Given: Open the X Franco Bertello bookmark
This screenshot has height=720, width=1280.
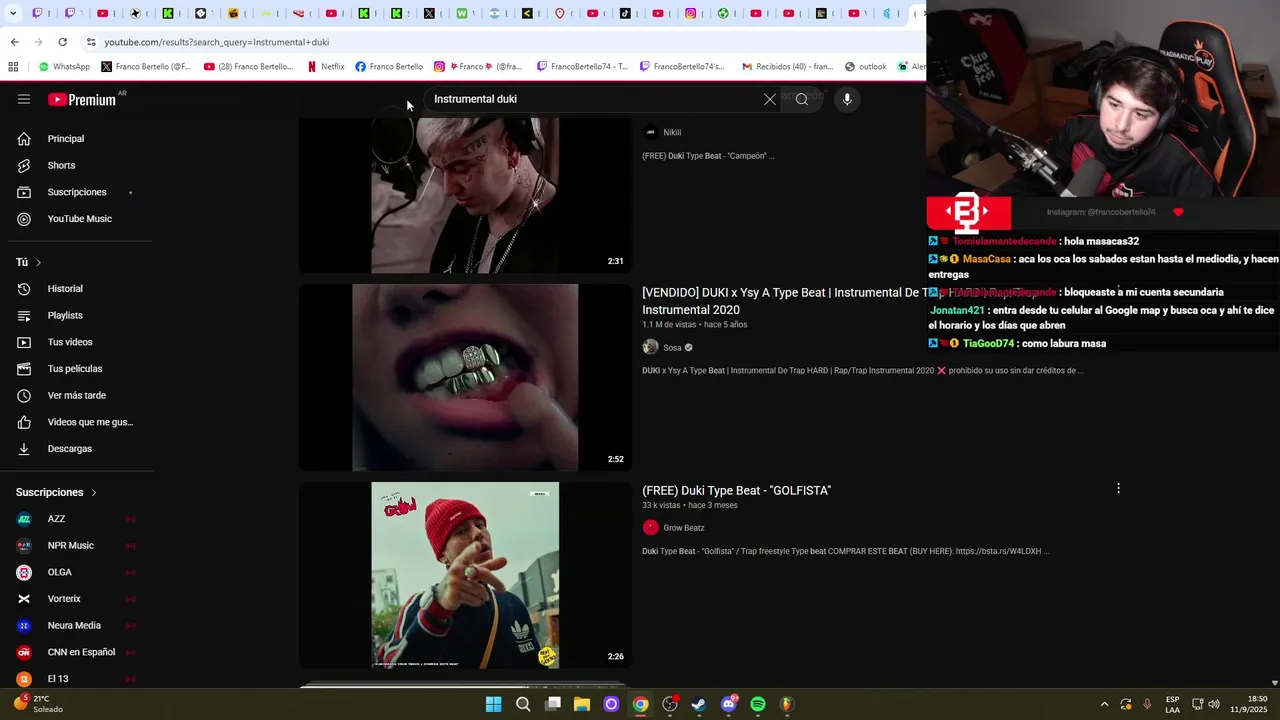Looking at the screenshot, I should click(146, 67).
